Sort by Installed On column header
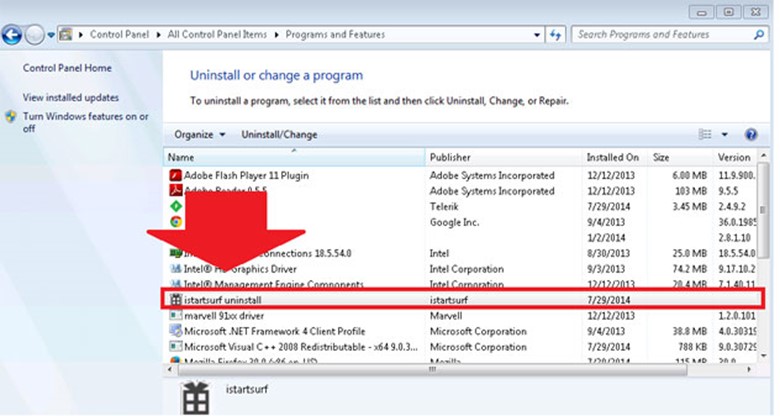Viewport: 780px width, 416px height. [614, 157]
